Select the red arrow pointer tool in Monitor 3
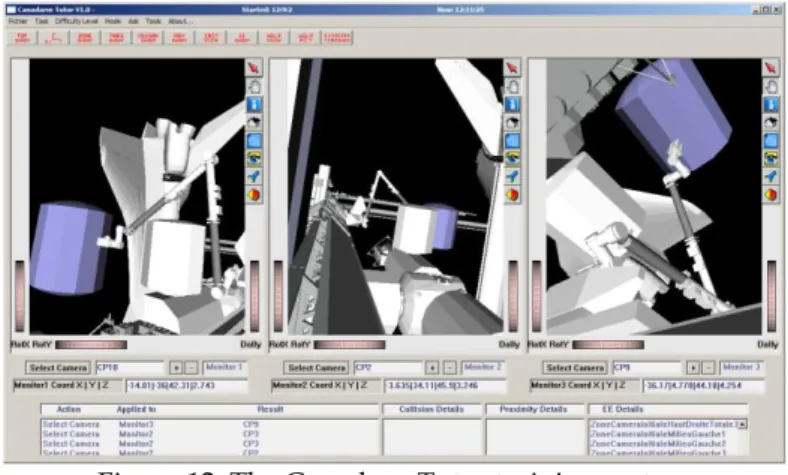 (x=771, y=68)
